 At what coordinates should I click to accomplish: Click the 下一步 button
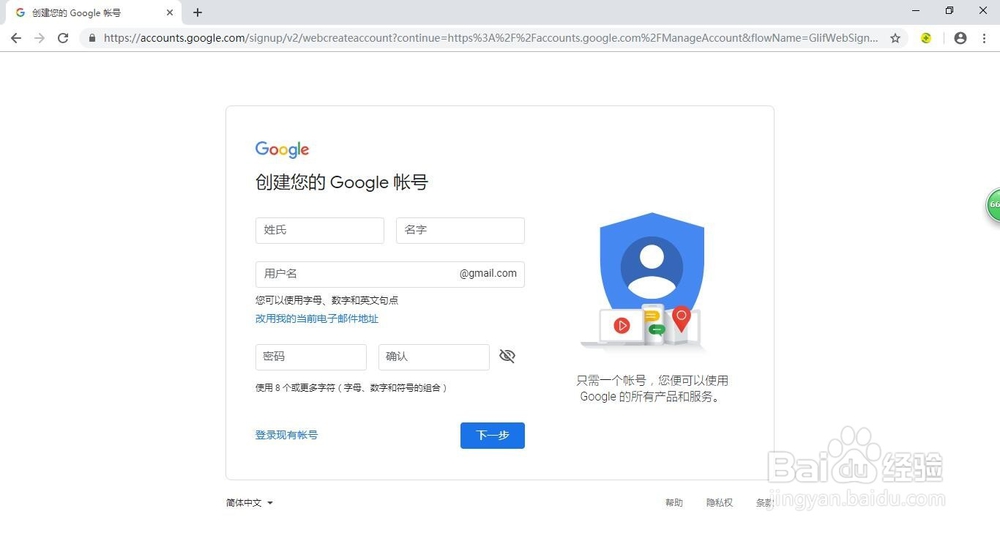pos(492,435)
